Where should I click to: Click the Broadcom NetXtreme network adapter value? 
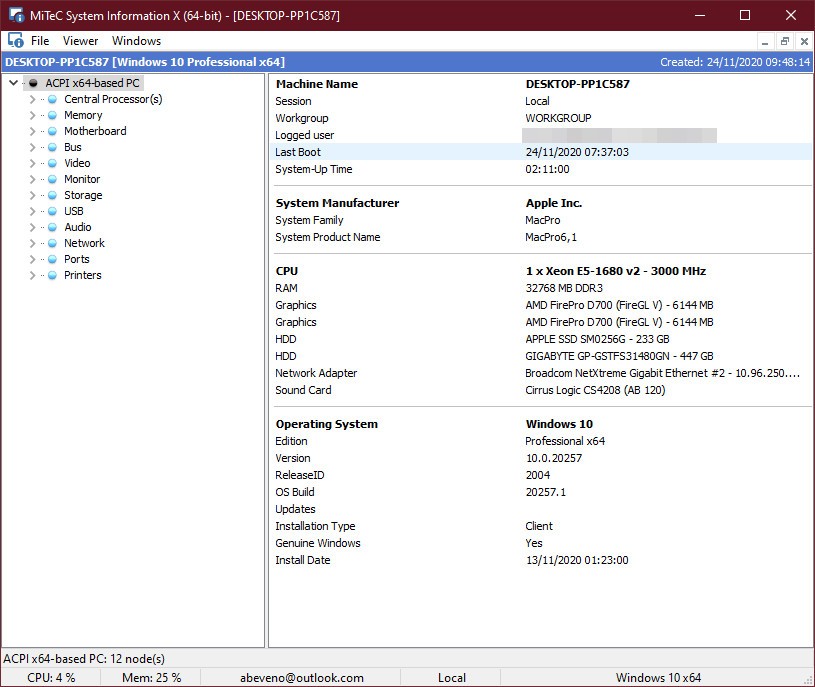pyautogui.click(x=662, y=374)
